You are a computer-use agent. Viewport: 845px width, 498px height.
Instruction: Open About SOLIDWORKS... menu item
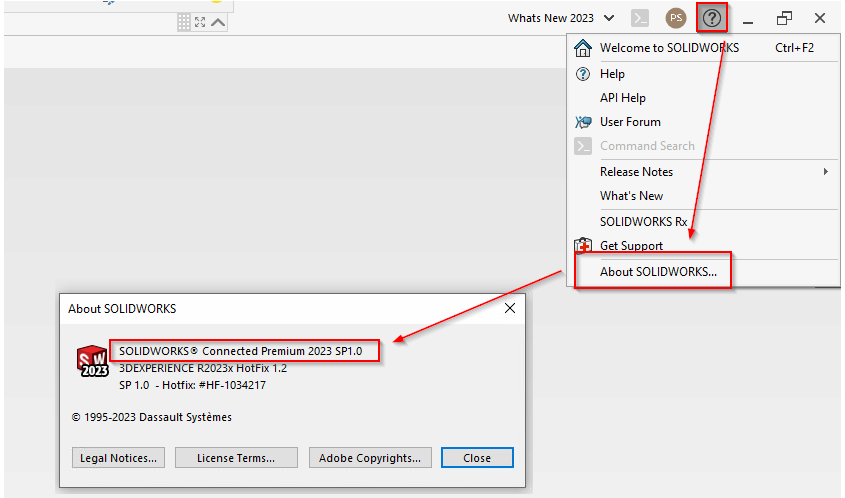point(703,272)
